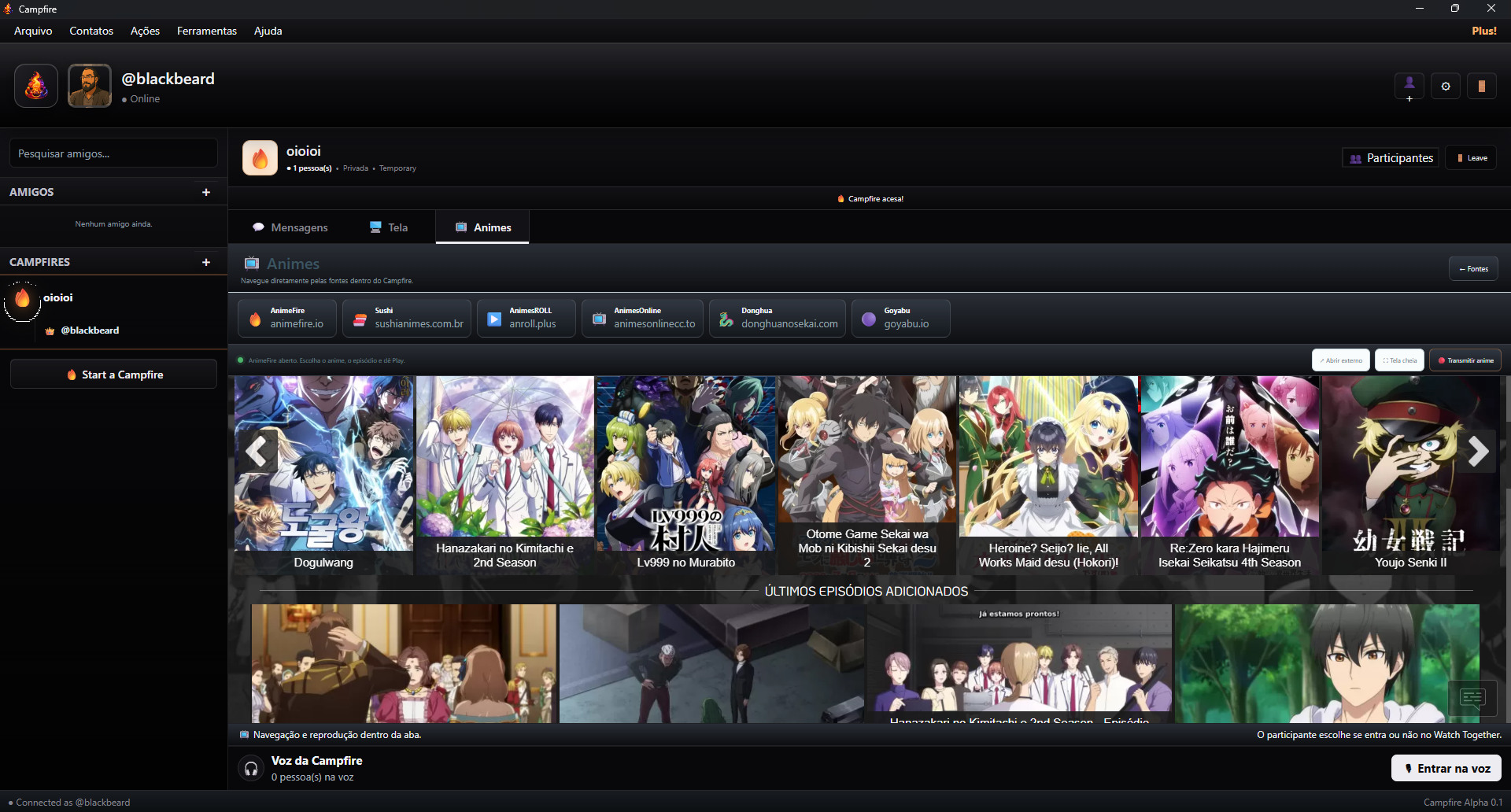Open settings via the gear icon
This screenshot has height=812, width=1511.
[1446, 86]
